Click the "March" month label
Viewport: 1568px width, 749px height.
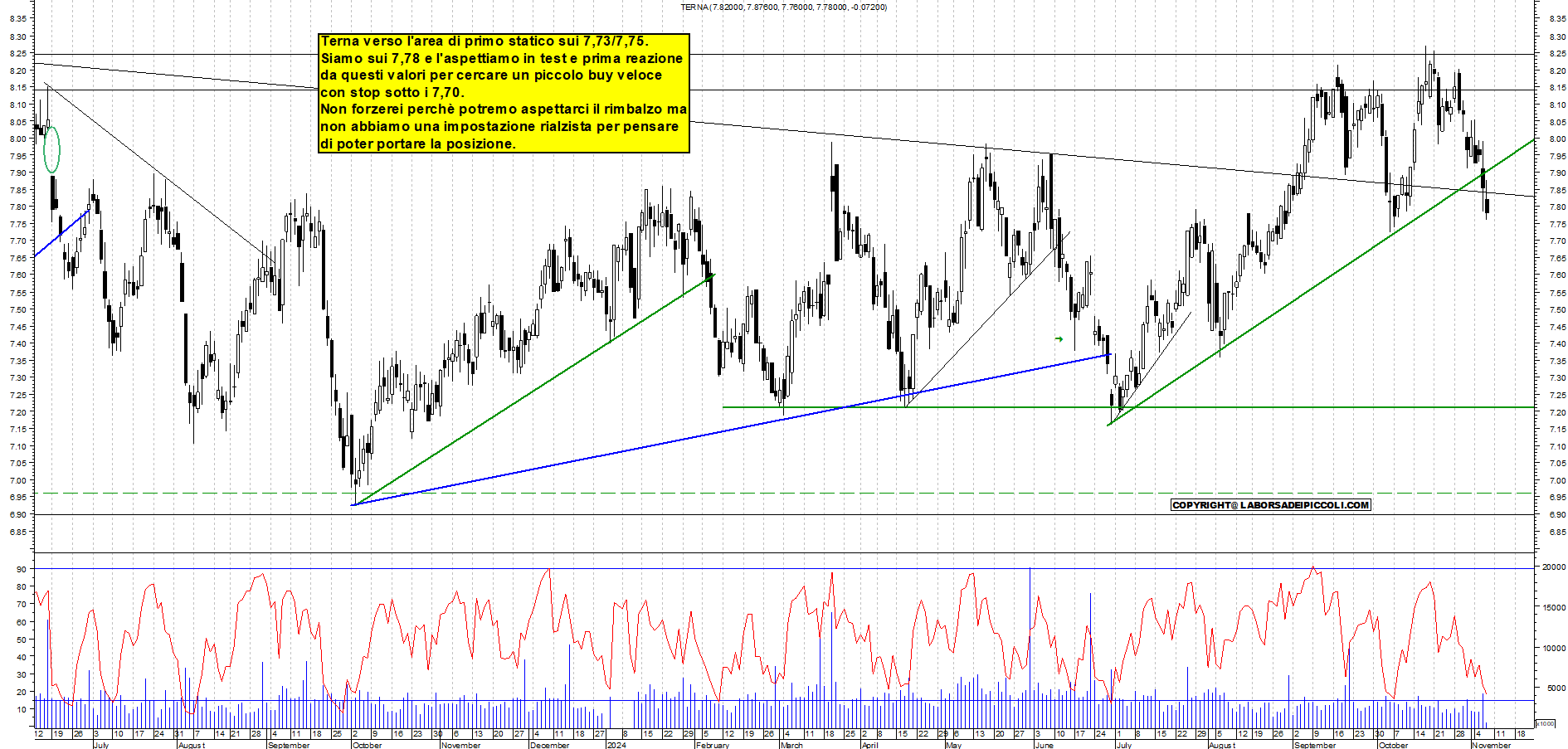click(x=791, y=745)
